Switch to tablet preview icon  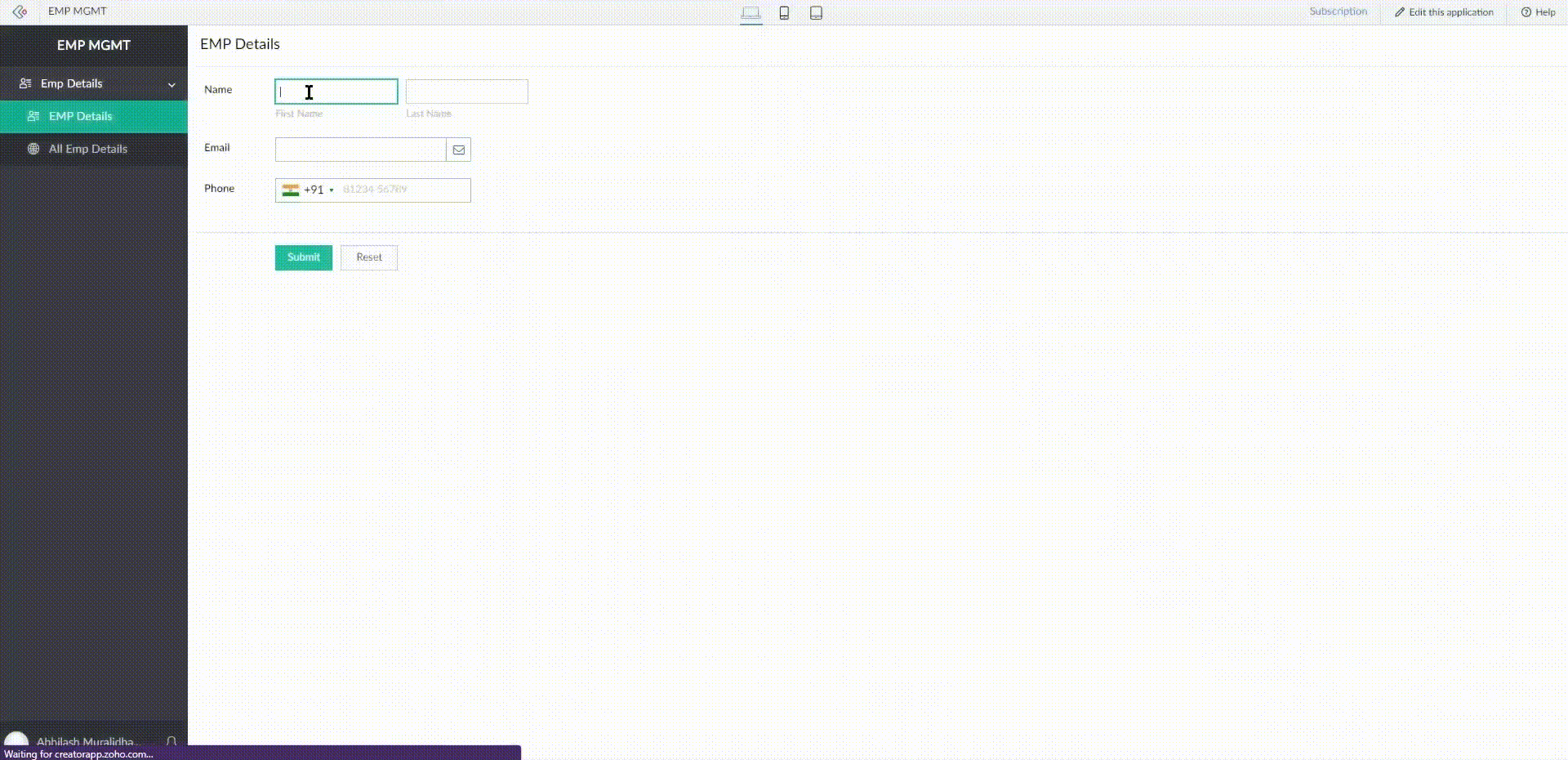coord(816,12)
